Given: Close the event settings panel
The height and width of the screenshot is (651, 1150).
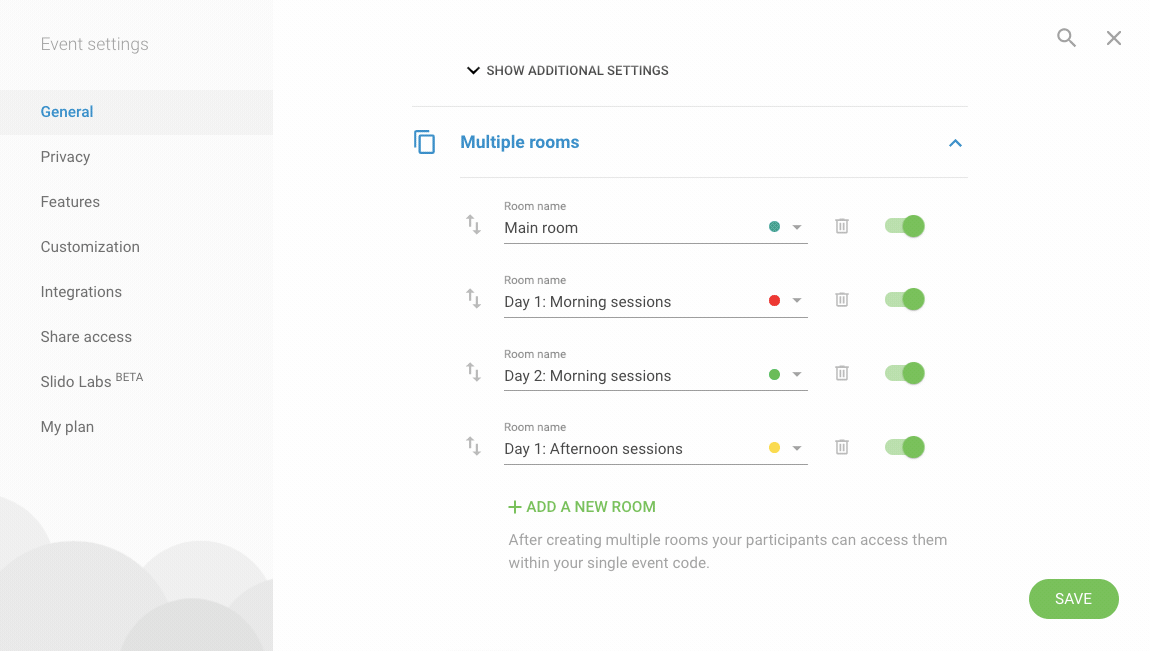Looking at the screenshot, I should [x=1113, y=38].
